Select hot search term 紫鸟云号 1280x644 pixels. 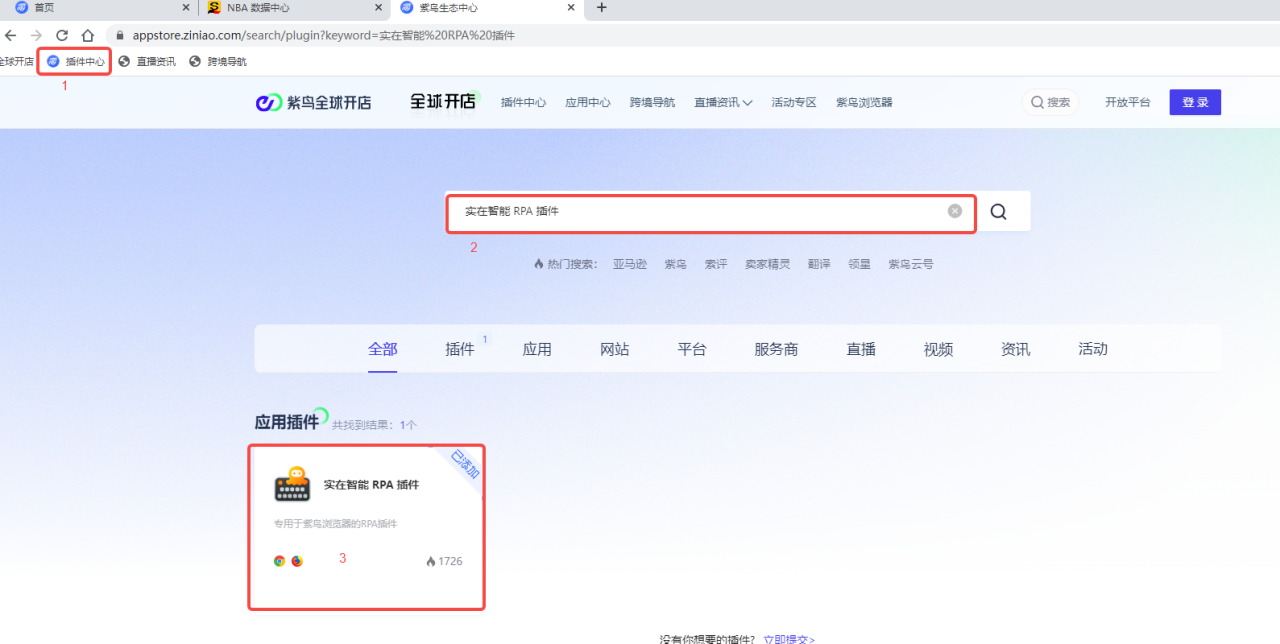click(x=911, y=264)
